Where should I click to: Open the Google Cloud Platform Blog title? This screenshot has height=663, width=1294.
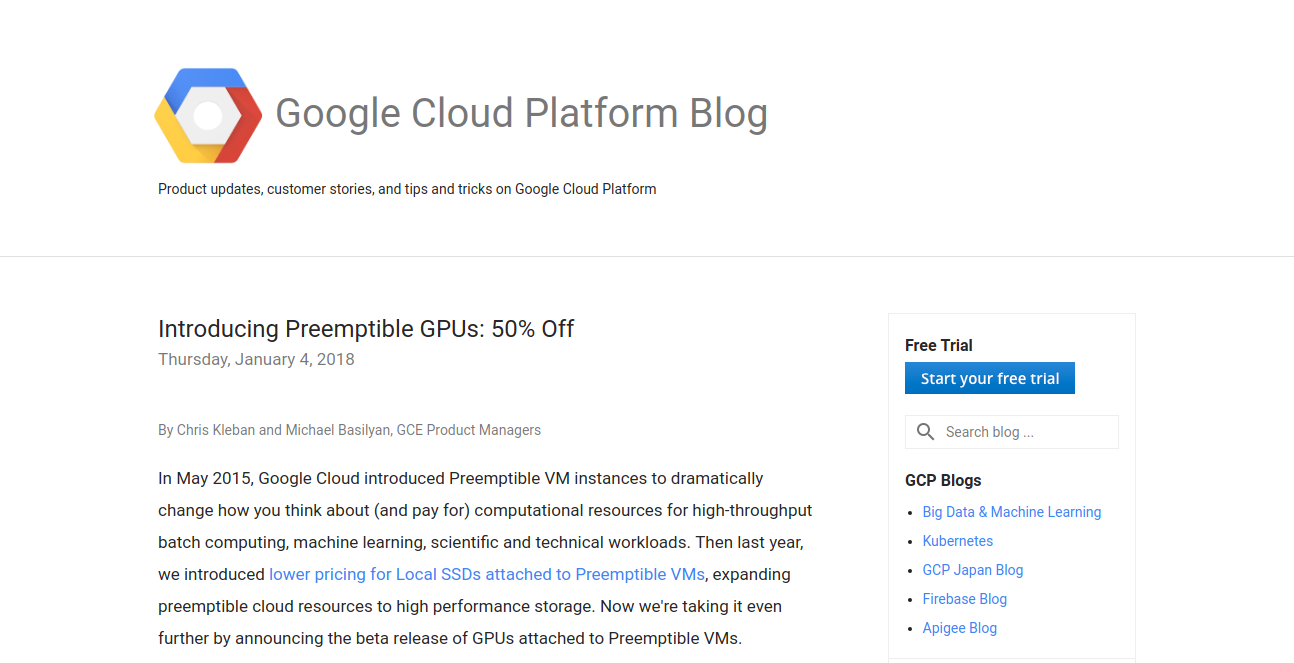[521, 114]
